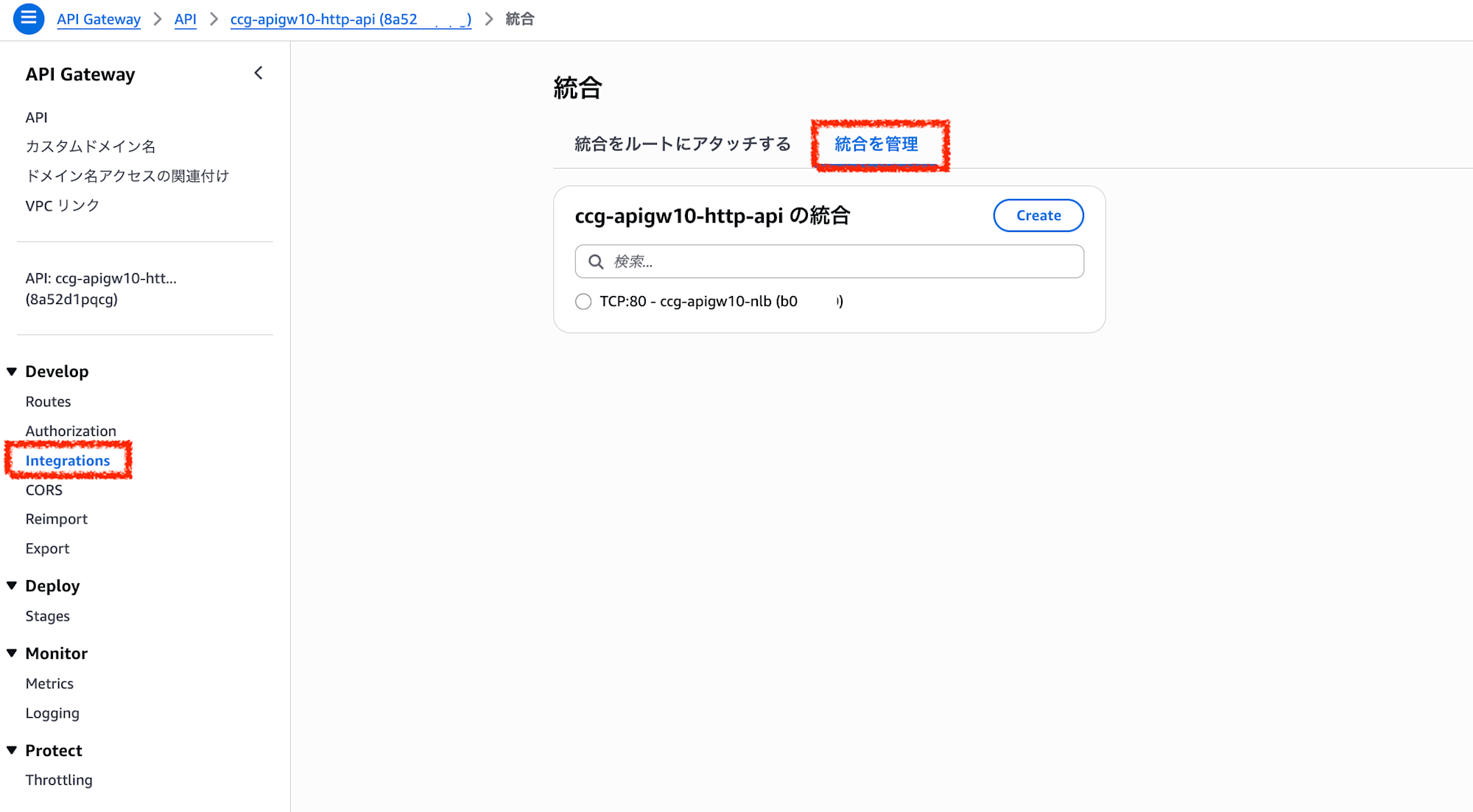
Task: Click the 統合 breadcrumb current-page text
Action: pos(520,19)
